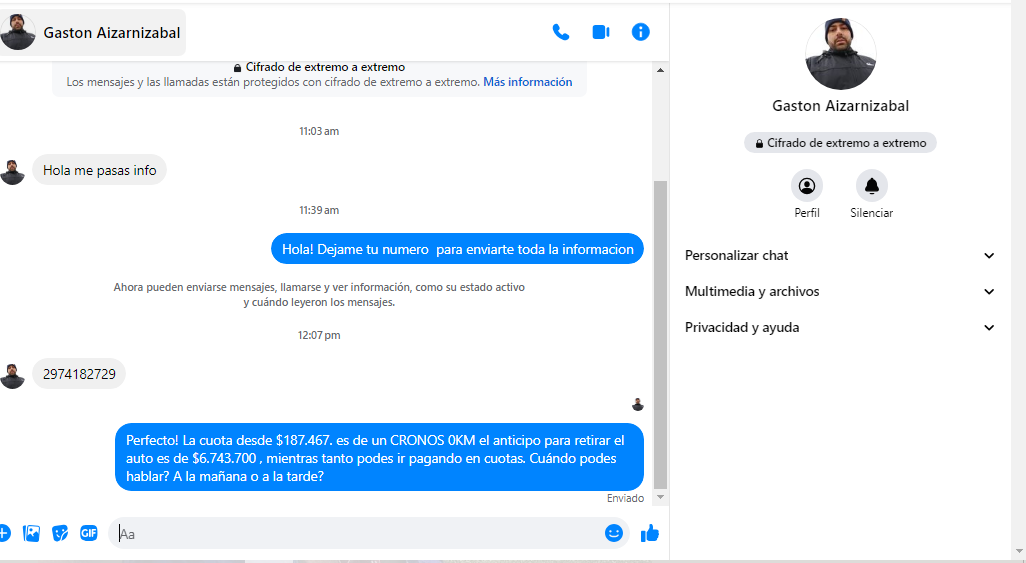This screenshot has height=563, width=1026.
Task: Click the chat vertical scrollbar thumb
Action: (659, 330)
